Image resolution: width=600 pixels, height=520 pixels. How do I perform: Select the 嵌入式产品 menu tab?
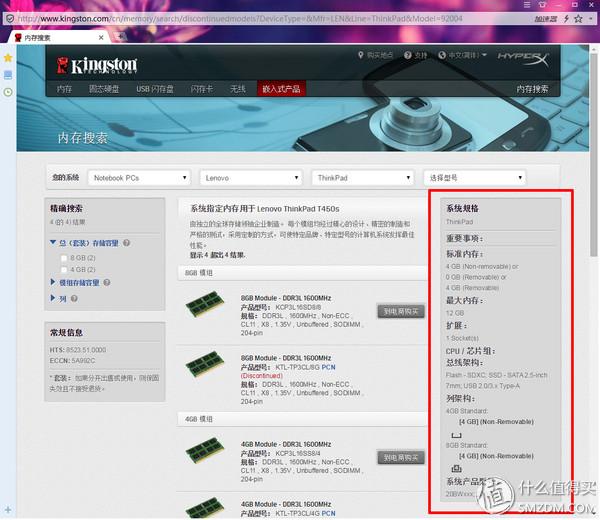tap(281, 89)
